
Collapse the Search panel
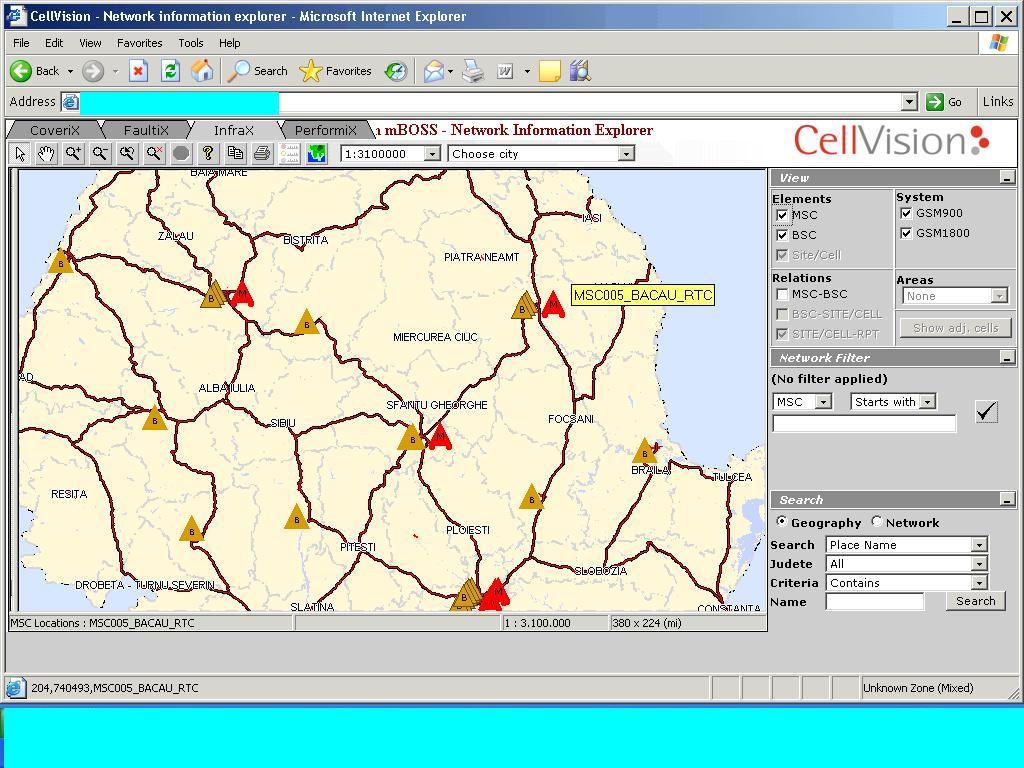[1008, 500]
